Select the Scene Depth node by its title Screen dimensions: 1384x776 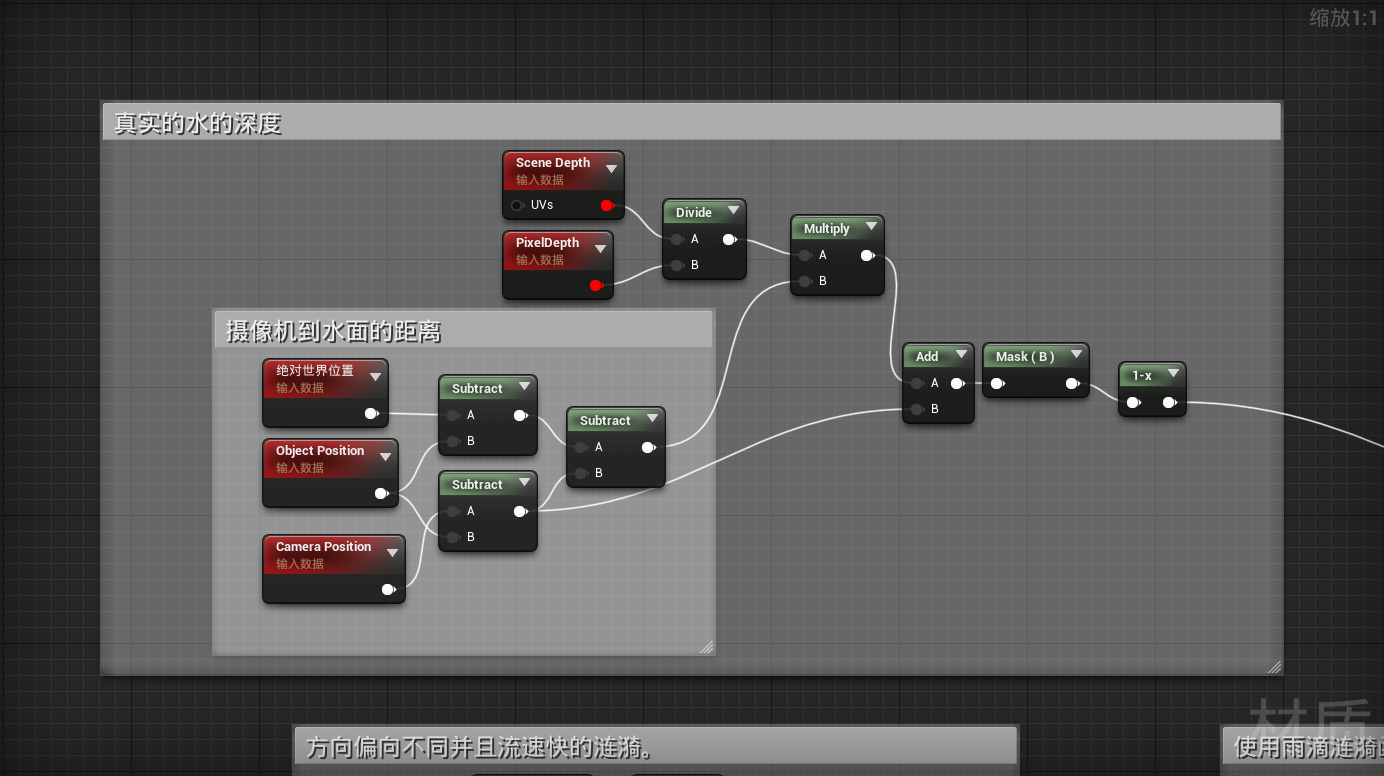[x=553, y=163]
